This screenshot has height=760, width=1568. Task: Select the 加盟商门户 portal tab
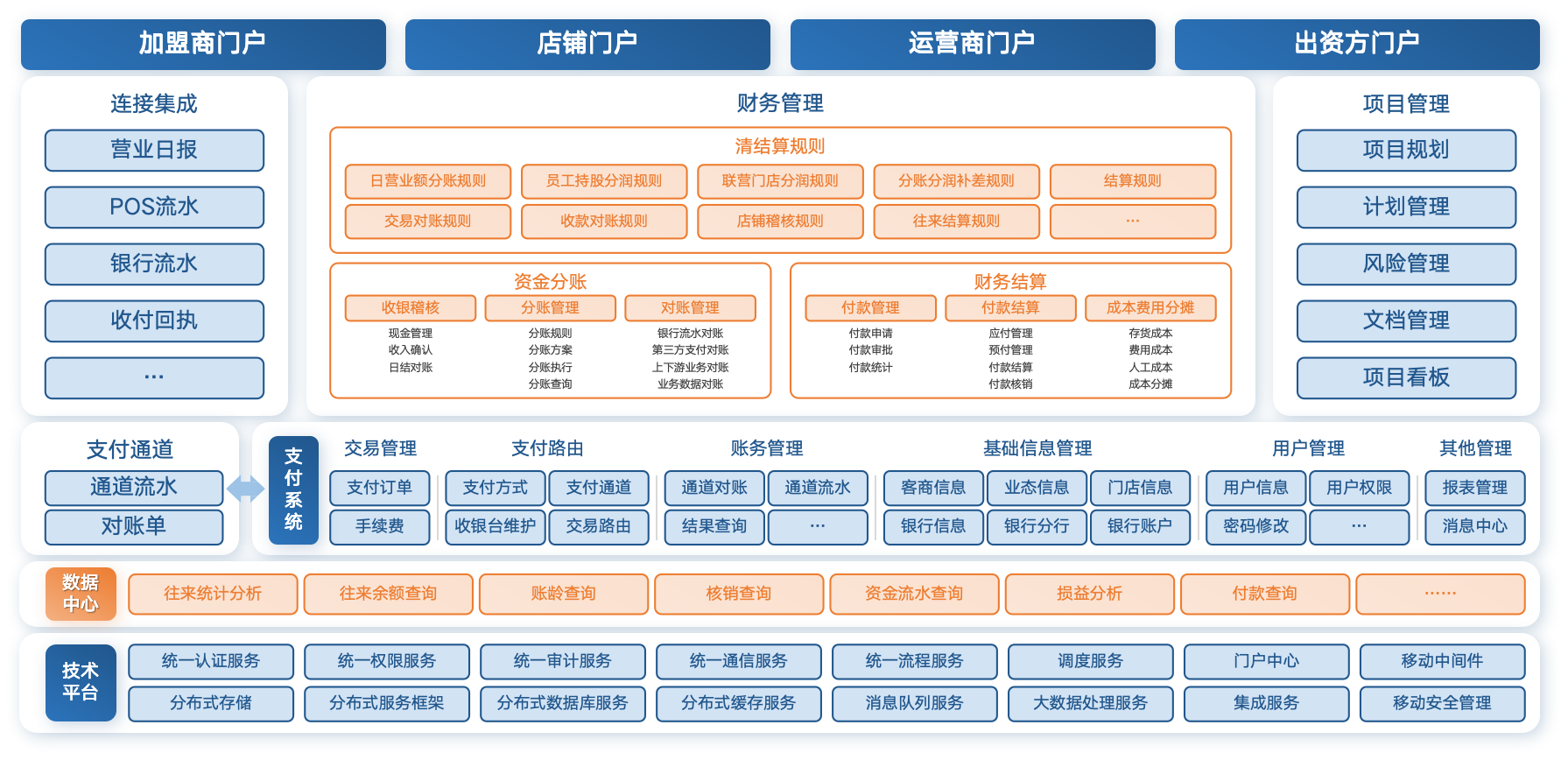[x=202, y=42]
